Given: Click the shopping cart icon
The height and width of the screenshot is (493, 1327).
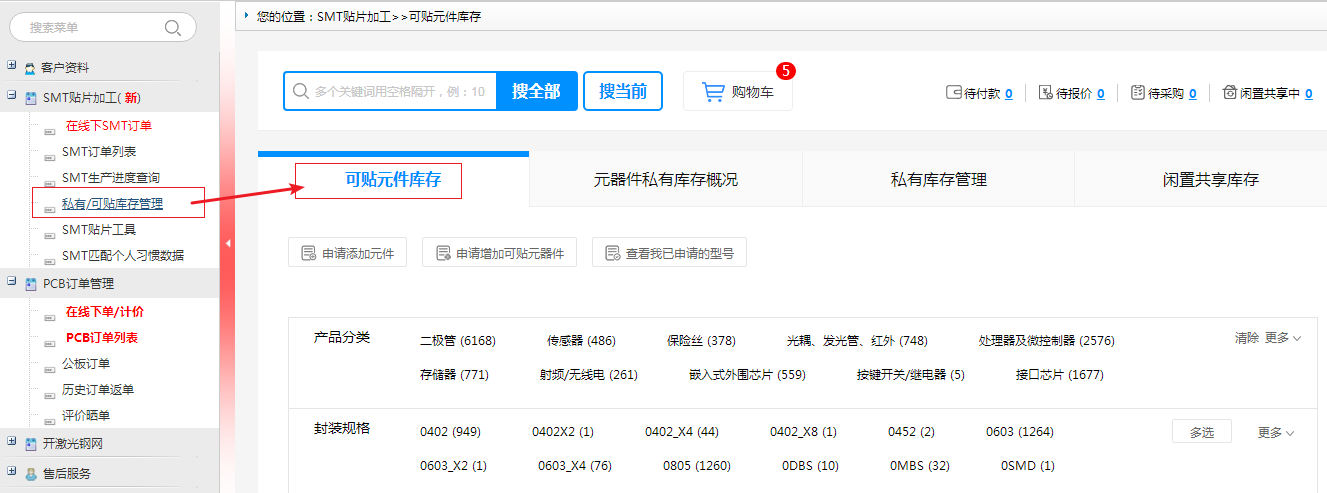Looking at the screenshot, I should tap(713, 92).
